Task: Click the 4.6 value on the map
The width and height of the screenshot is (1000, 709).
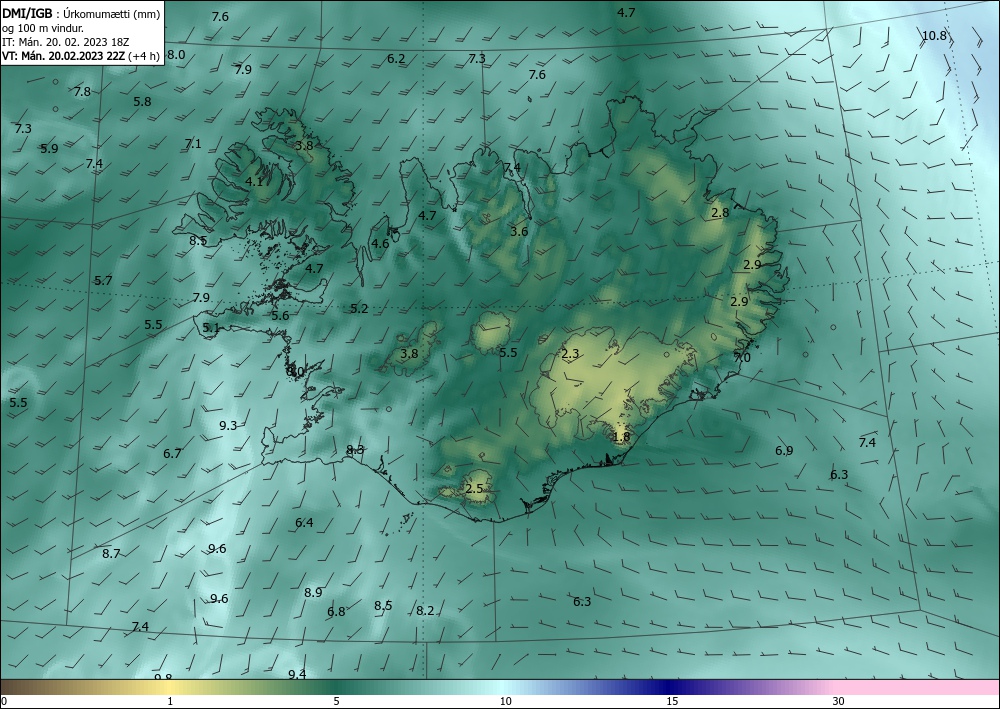Action: pos(380,244)
